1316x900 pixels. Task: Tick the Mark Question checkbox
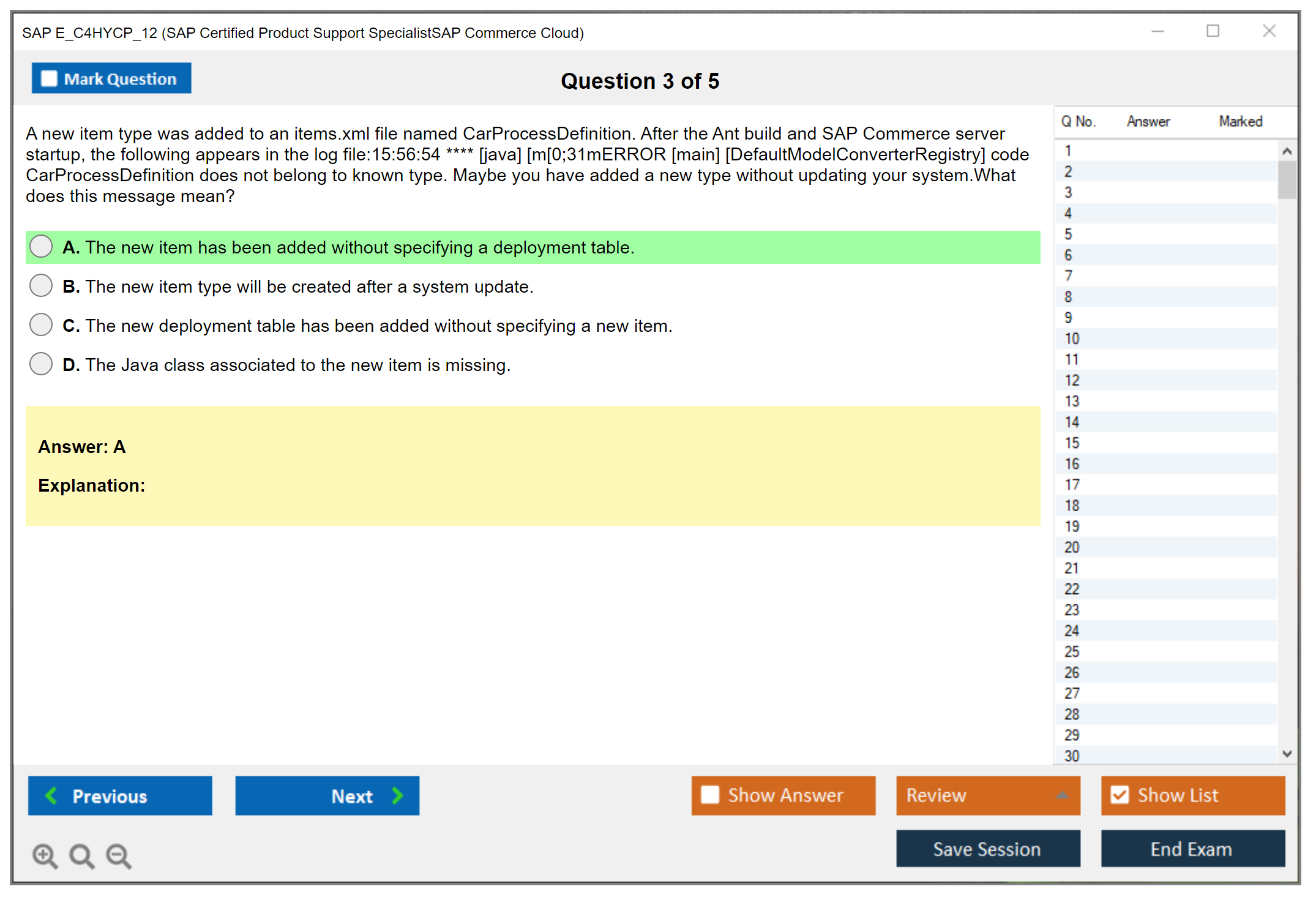[x=49, y=78]
